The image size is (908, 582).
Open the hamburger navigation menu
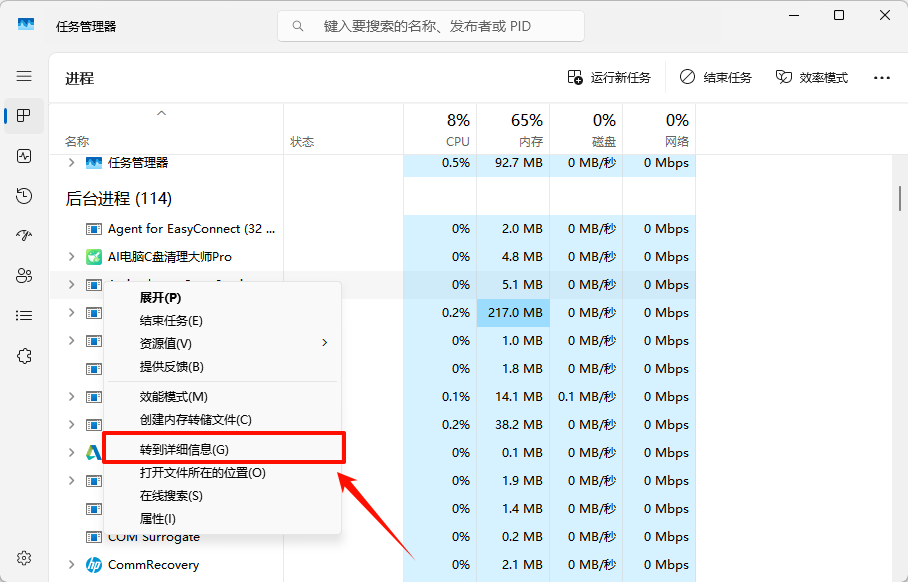(24, 76)
